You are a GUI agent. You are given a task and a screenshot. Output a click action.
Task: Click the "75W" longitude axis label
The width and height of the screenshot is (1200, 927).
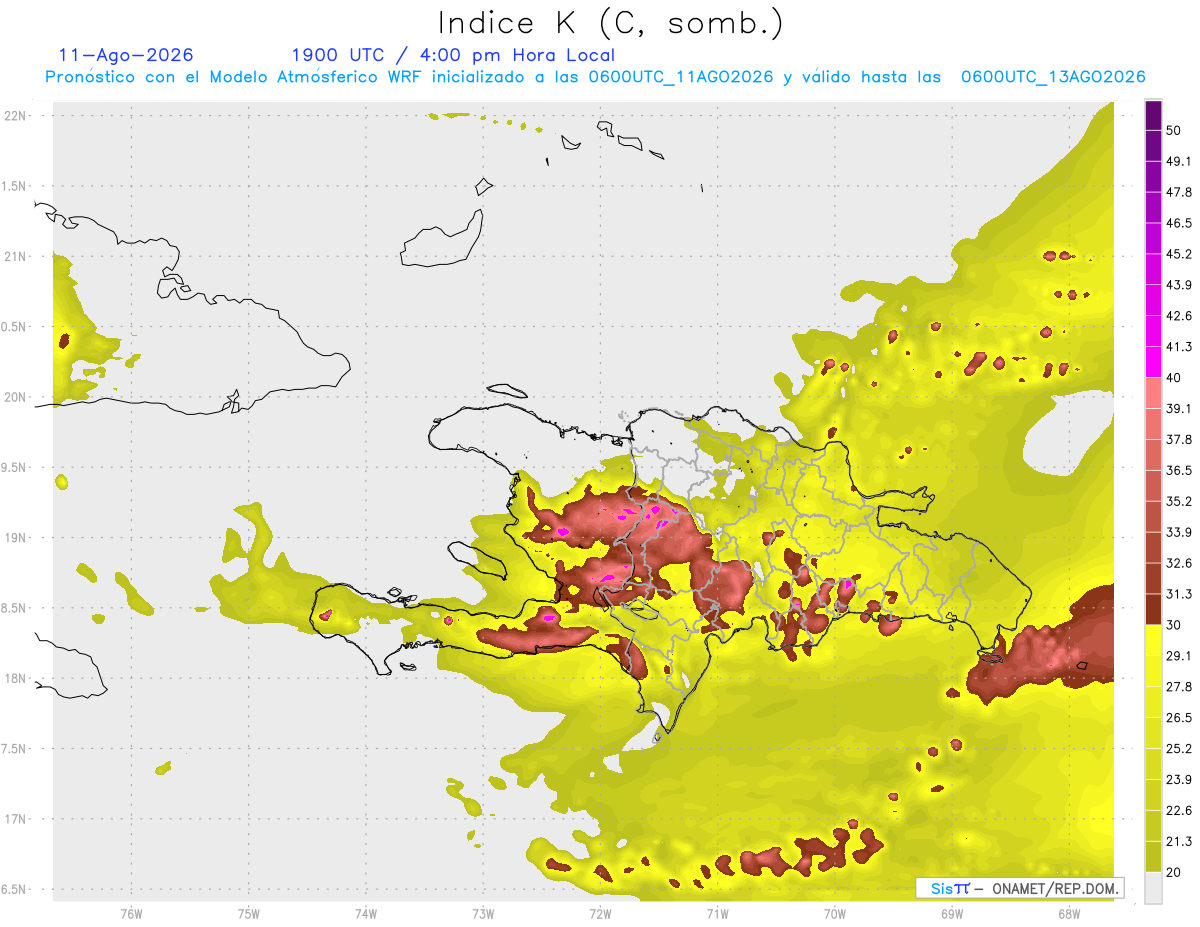pos(248,913)
